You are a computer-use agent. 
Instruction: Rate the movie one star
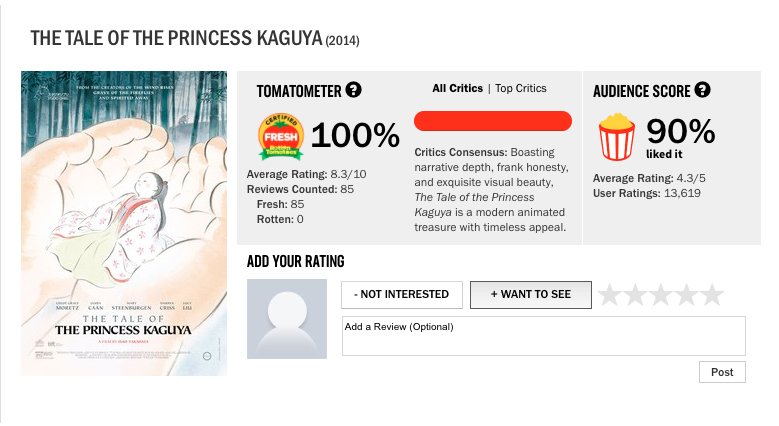[609, 295]
